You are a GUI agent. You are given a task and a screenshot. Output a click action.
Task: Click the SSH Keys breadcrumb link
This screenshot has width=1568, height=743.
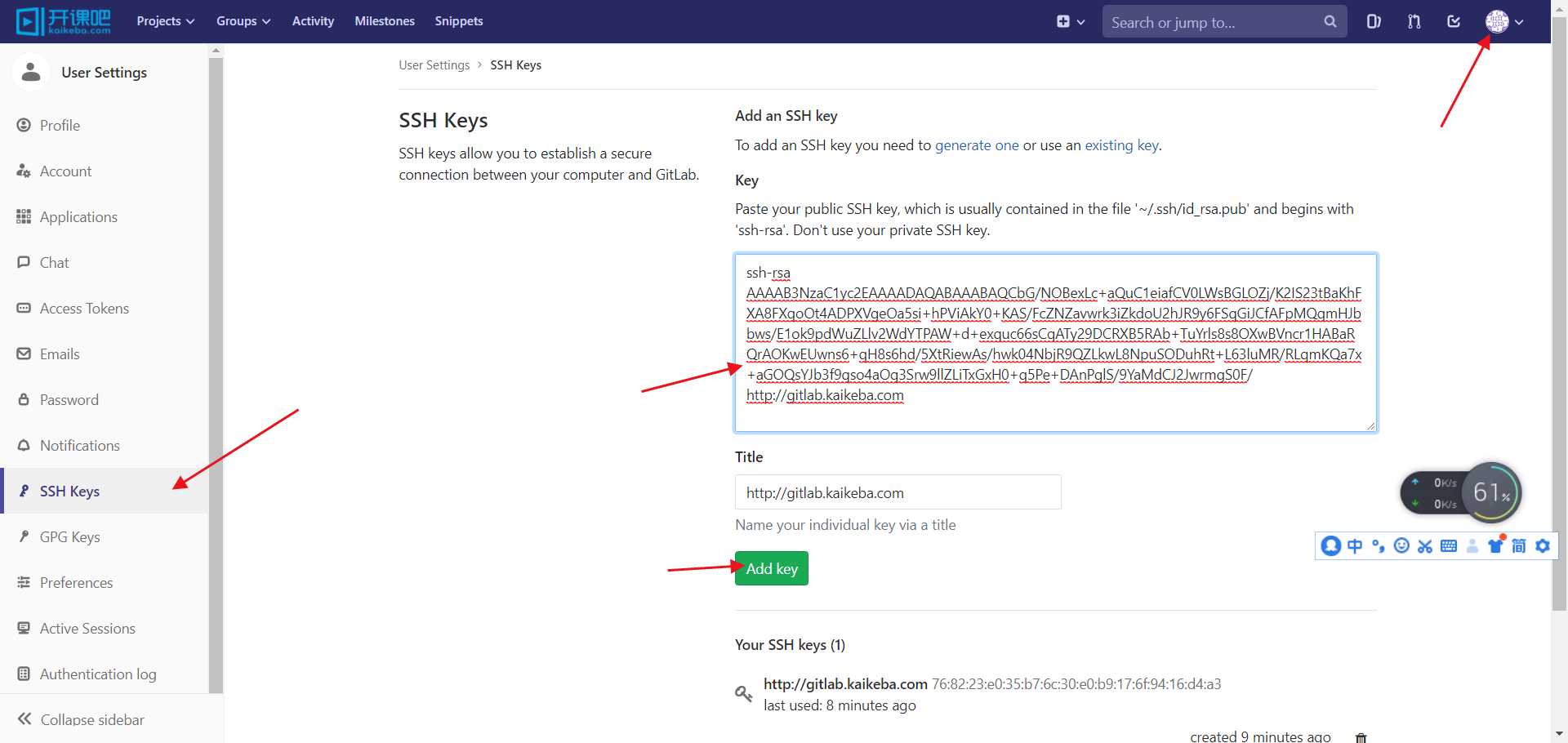coord(515,65)
